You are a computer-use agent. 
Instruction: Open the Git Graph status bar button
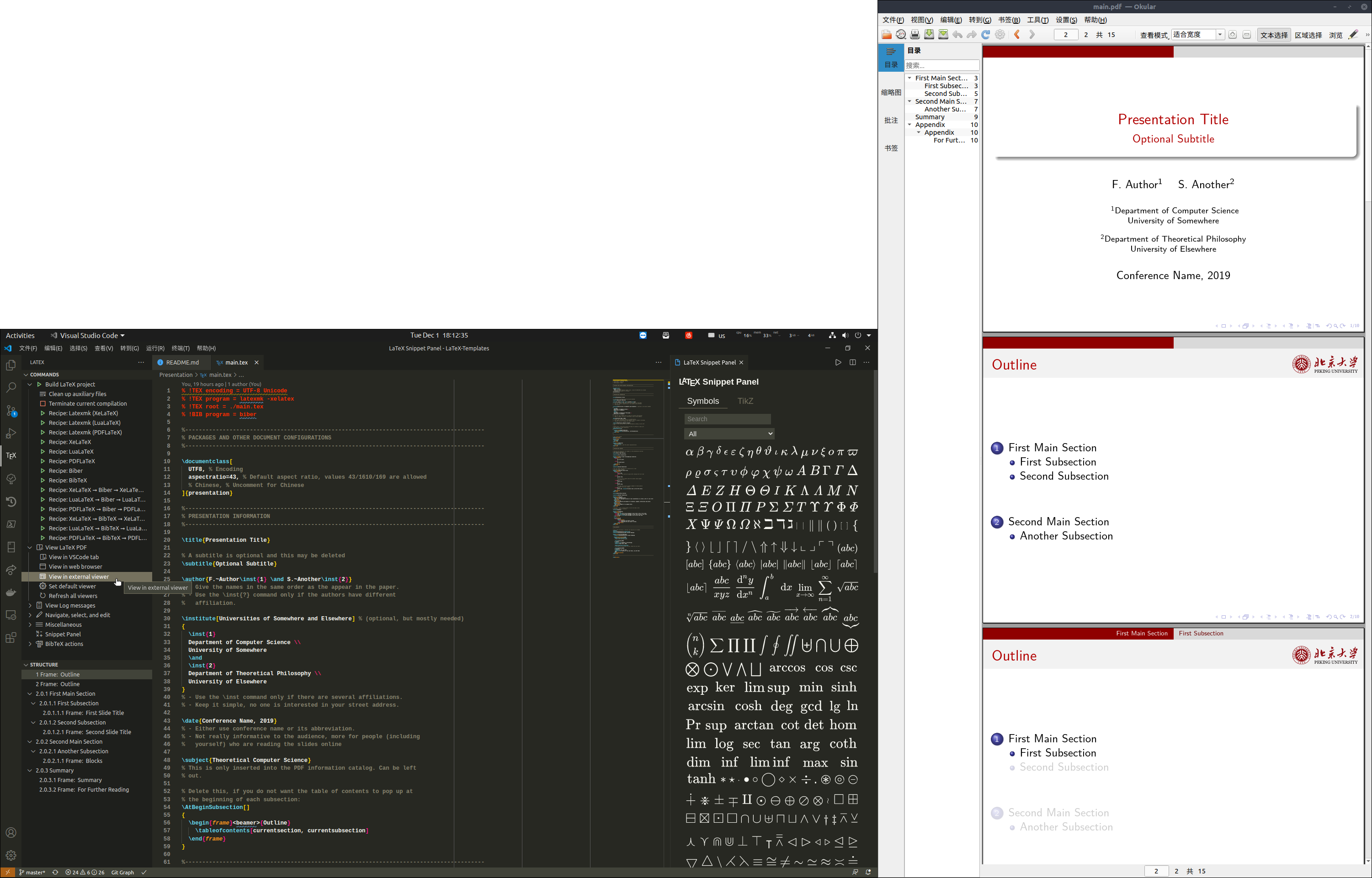click(122, 873)
